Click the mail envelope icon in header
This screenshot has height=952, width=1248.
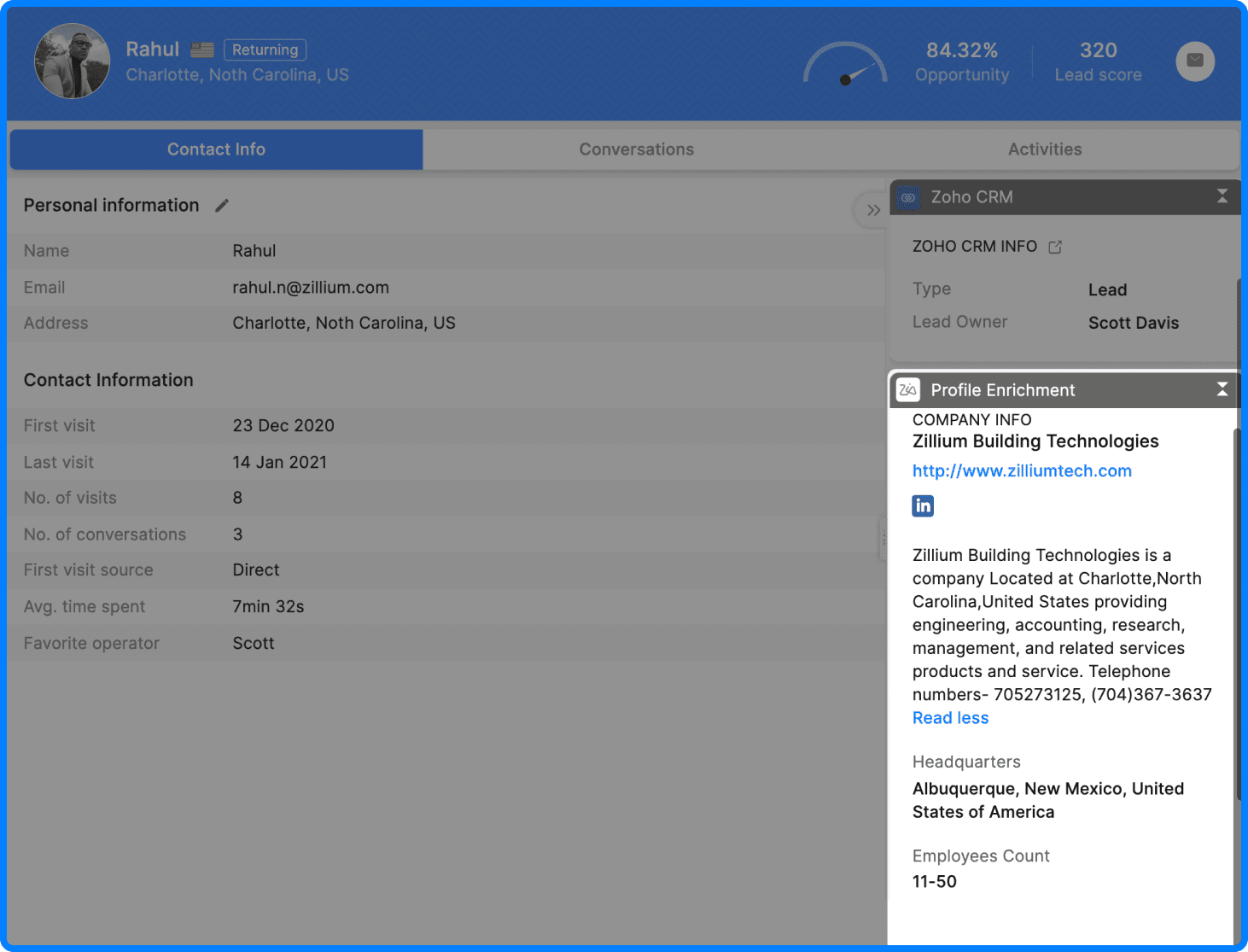click(1194, 61)
